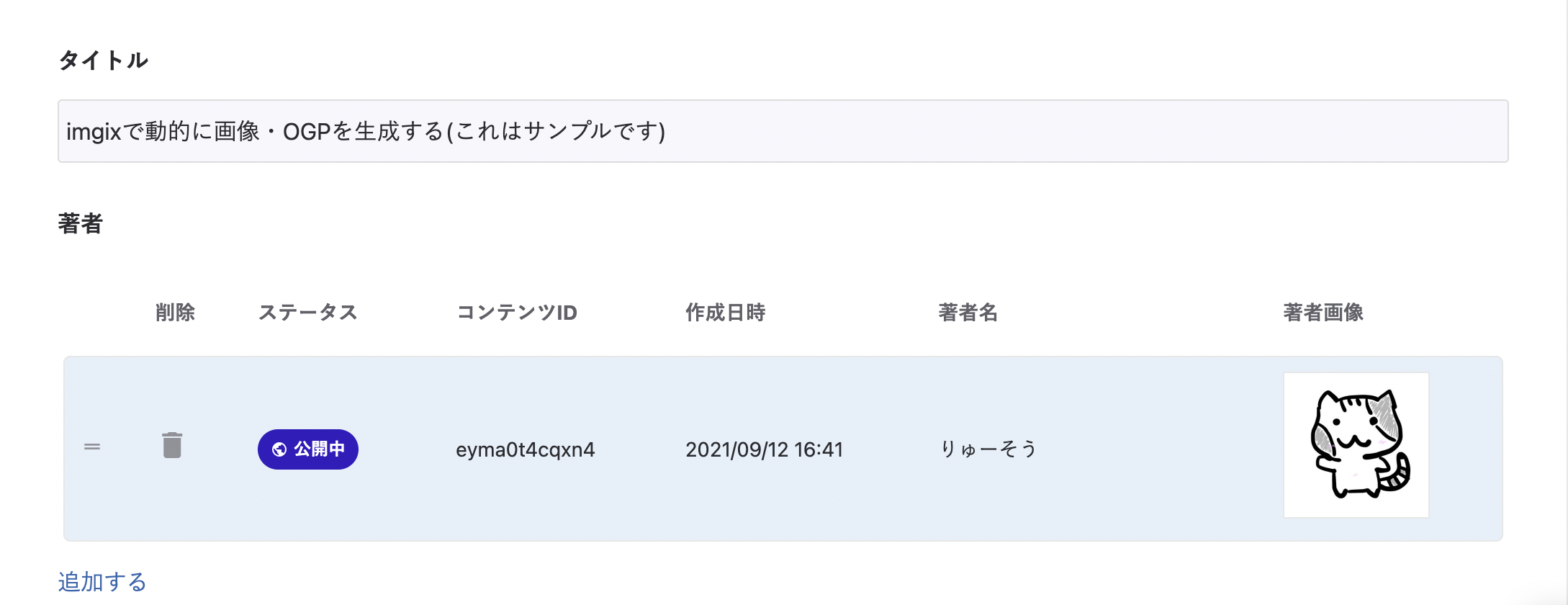Open the cat author image thumbnail

click(1356, 445)
